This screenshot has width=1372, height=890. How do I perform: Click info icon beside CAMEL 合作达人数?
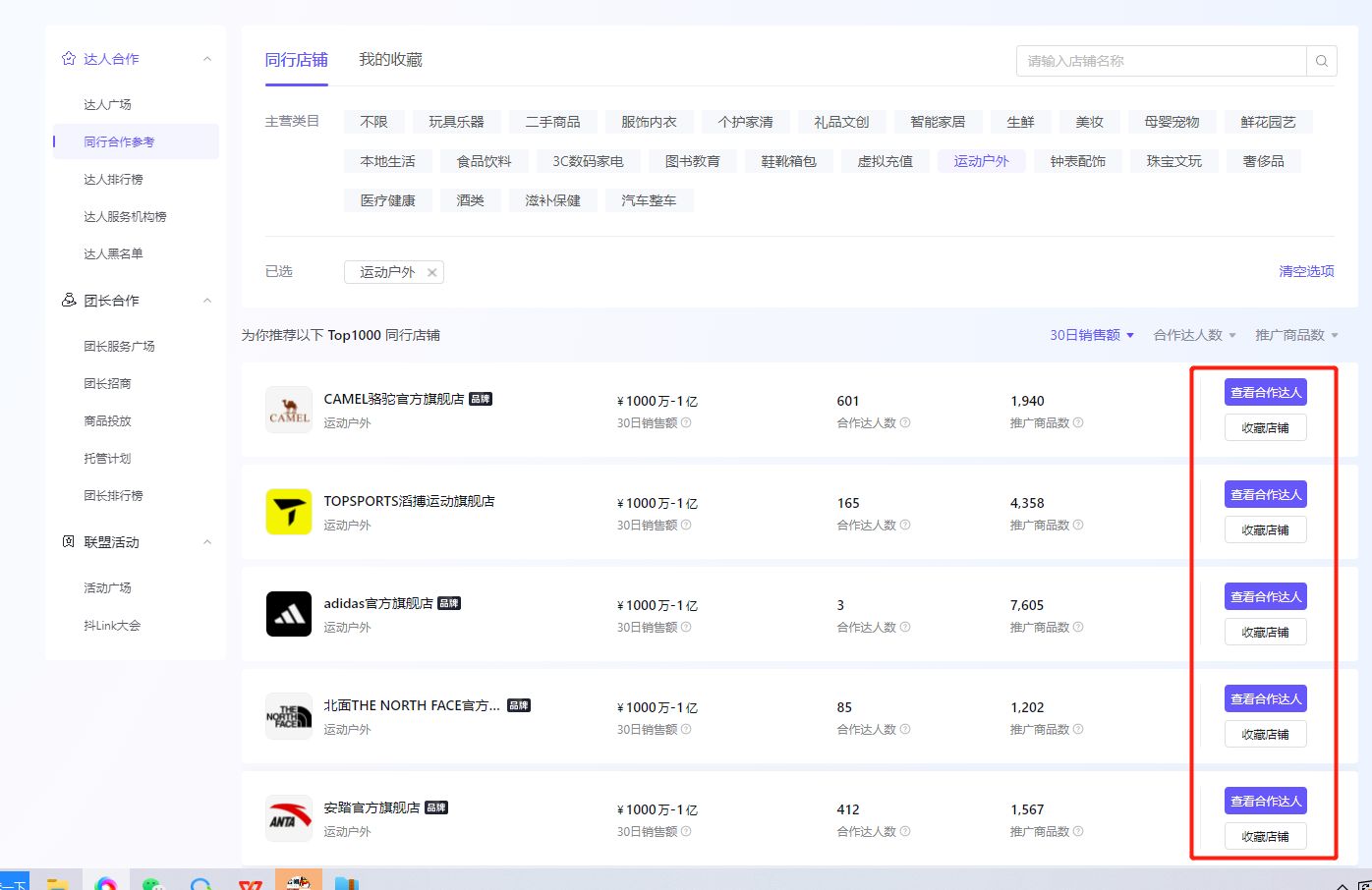[x=905, y=422]
